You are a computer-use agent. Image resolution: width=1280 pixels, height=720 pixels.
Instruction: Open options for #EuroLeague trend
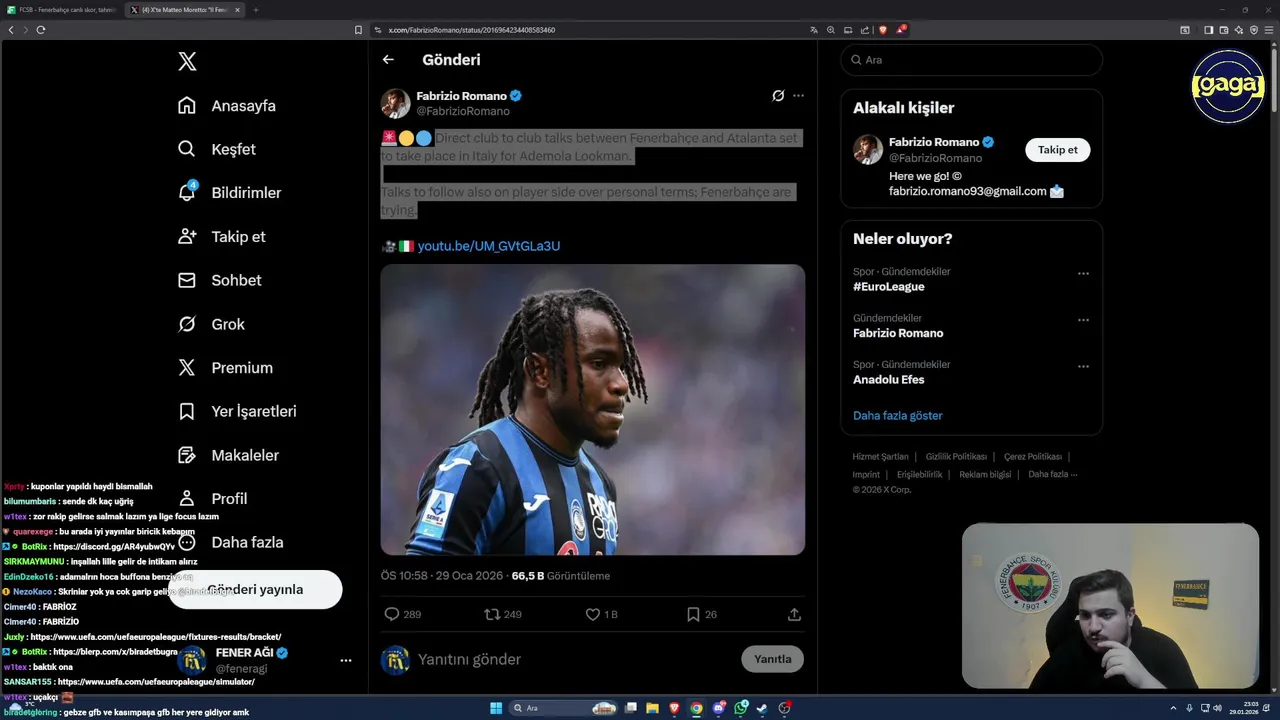pyautogui.click(x=1083, y=273)
